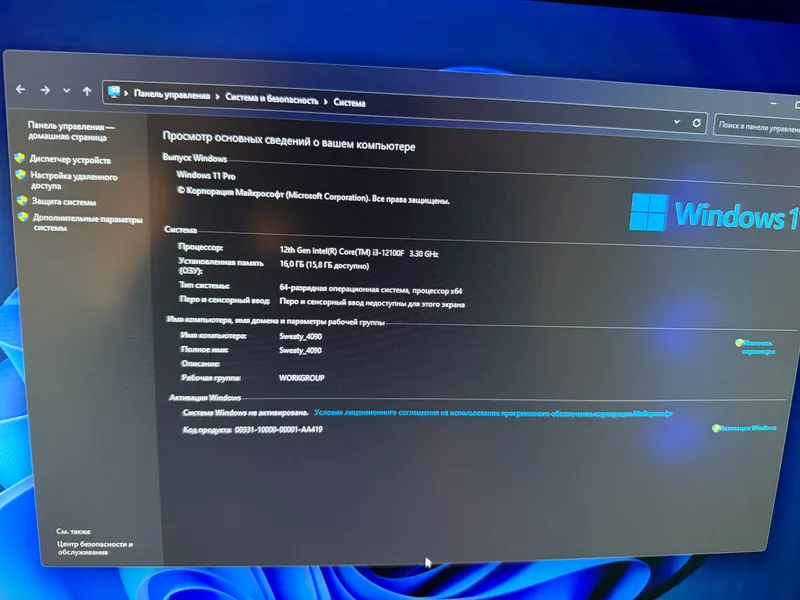Click shield icon beside 'Изменить параметры'
Viewport: 800px width, 600px height.
click(x=739, y=343)
